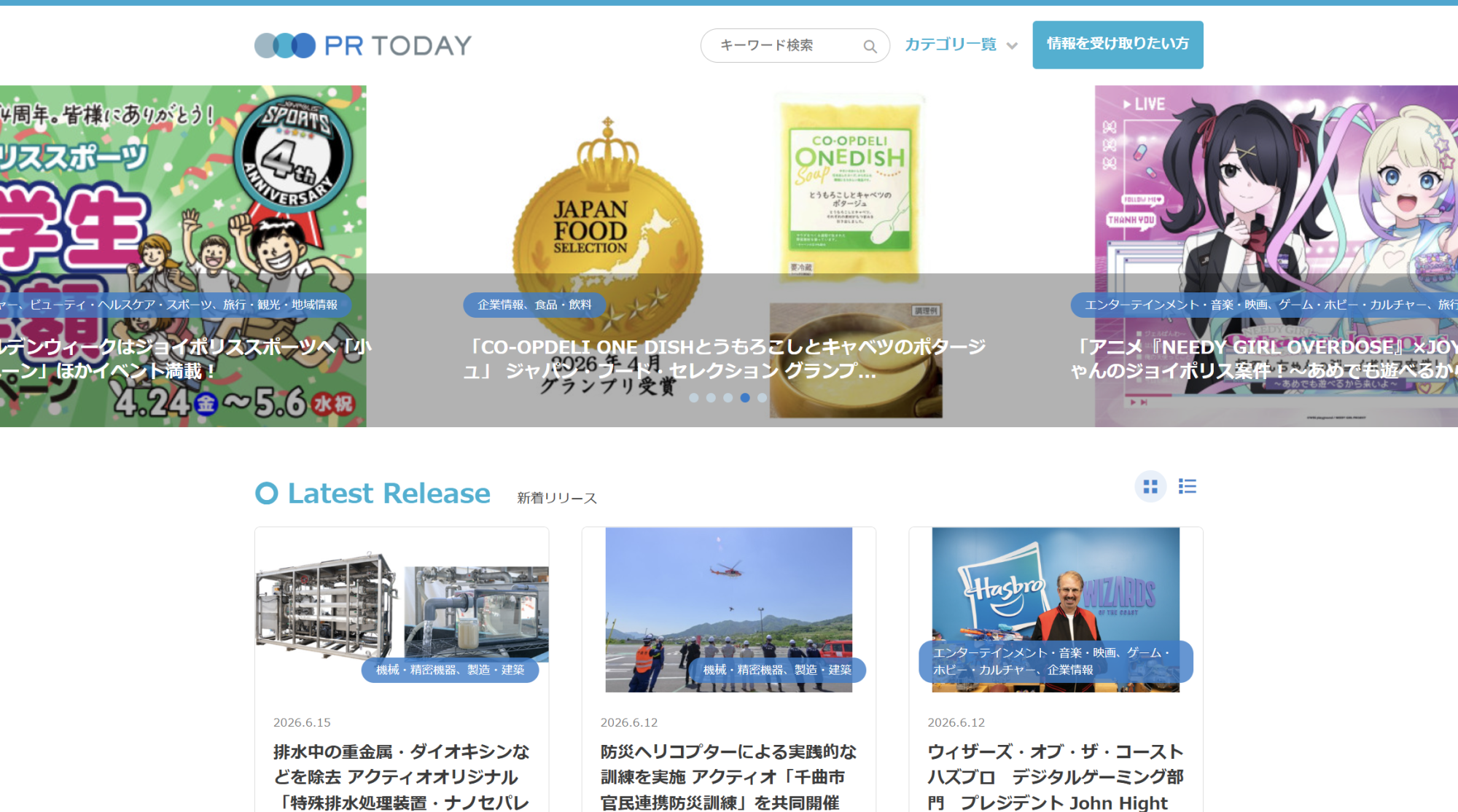Open the wastewater treatment equipment thumbnail
The width and height of the screenshot is (1458, 812).
click(402, 609)
